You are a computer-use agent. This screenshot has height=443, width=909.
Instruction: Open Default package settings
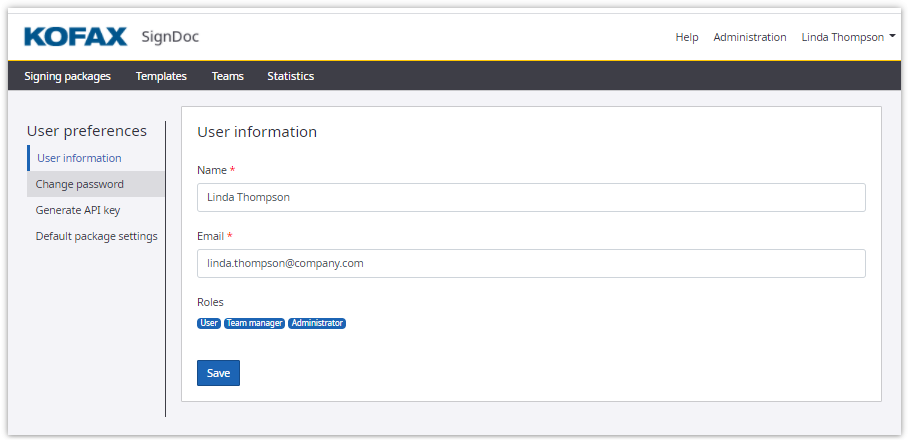click(x=96, y=236)
